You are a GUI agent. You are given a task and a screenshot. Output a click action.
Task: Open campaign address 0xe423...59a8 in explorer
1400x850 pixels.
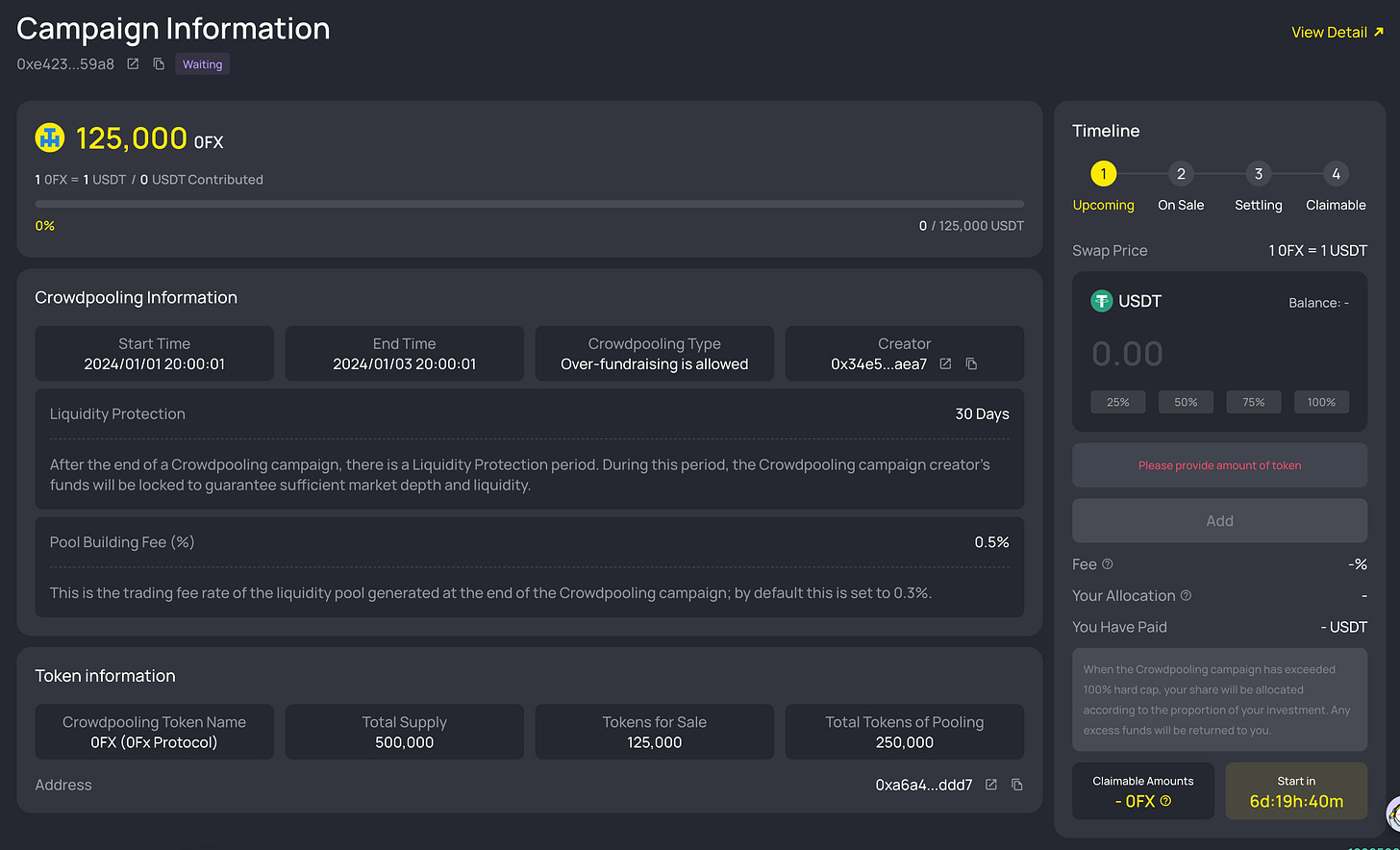coord(133,64)
